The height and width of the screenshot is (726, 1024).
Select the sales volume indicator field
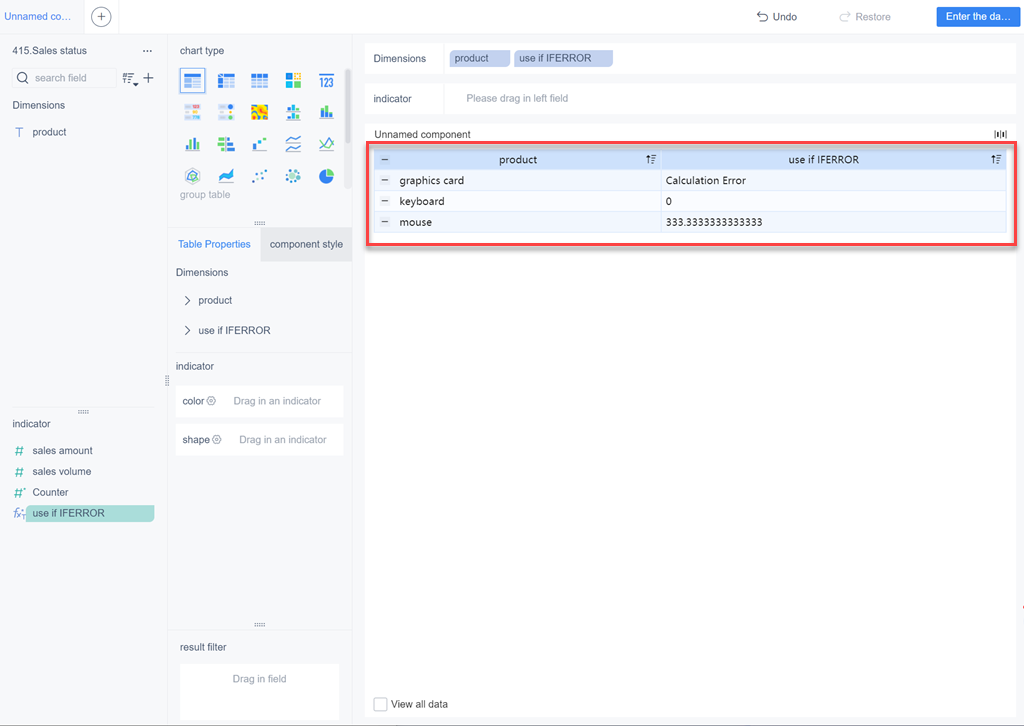62,471
